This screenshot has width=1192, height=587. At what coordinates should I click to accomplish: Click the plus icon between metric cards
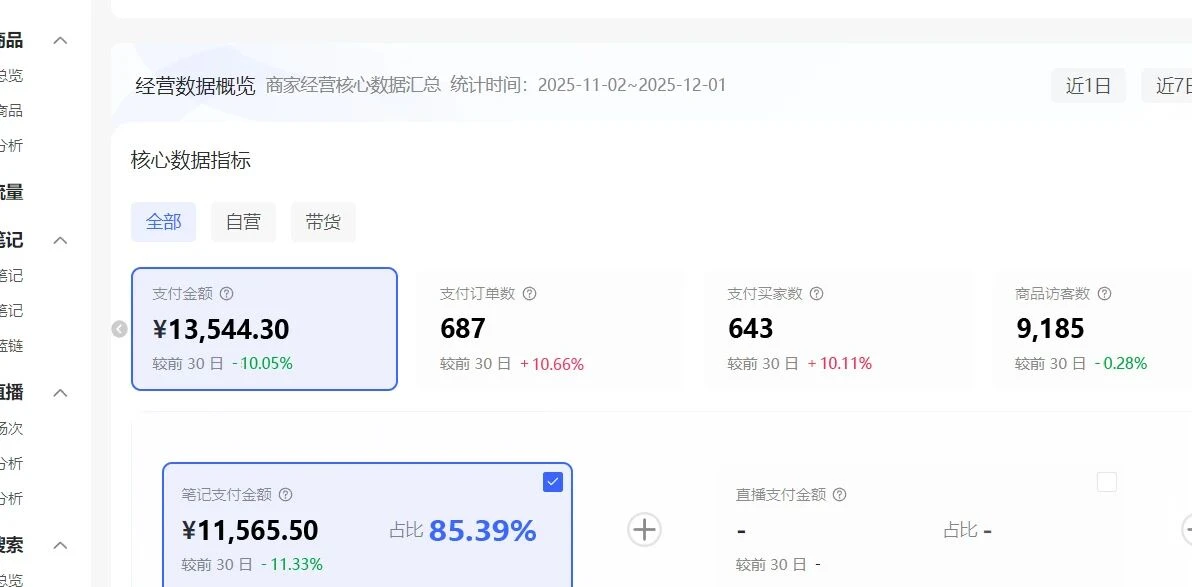pos(644,530)
